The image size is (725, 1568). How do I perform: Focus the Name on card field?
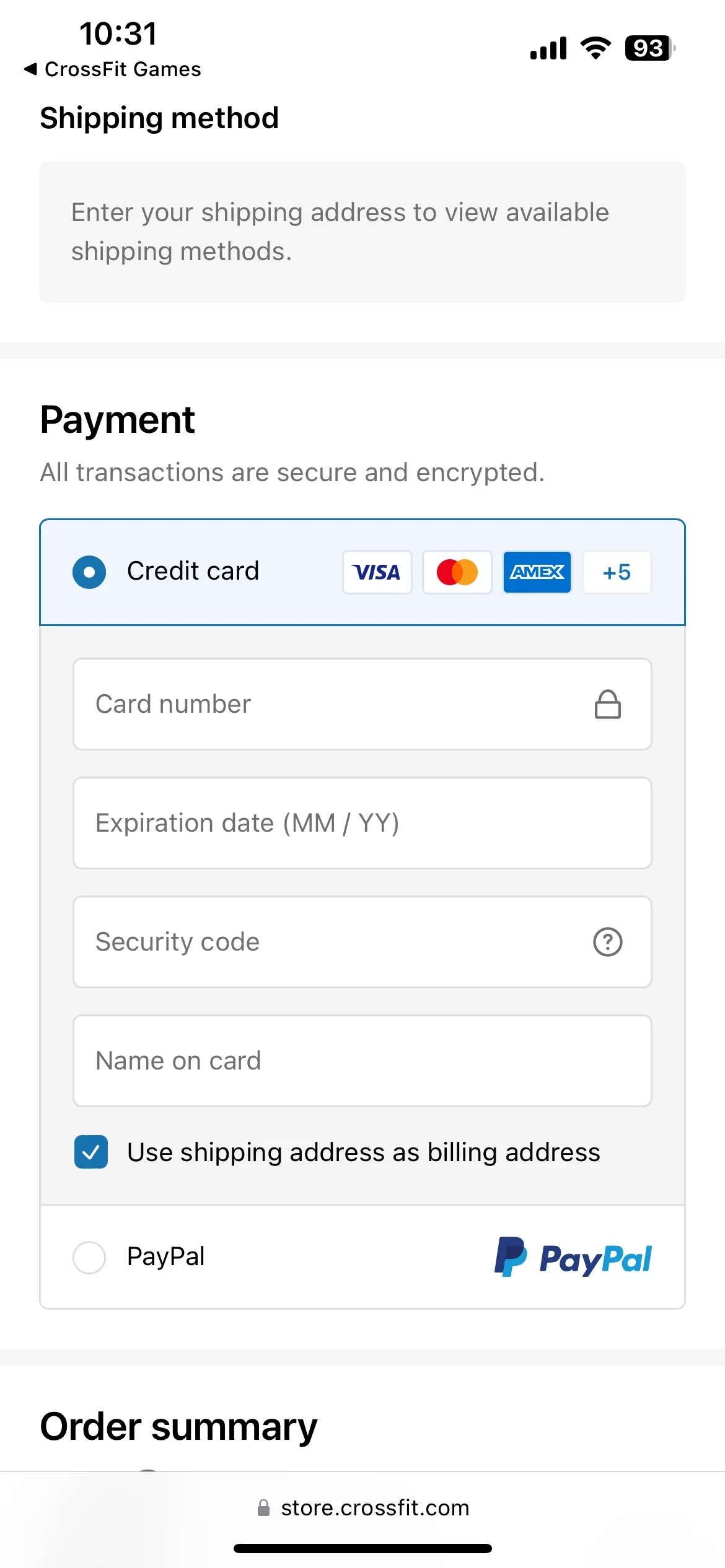362,1061
